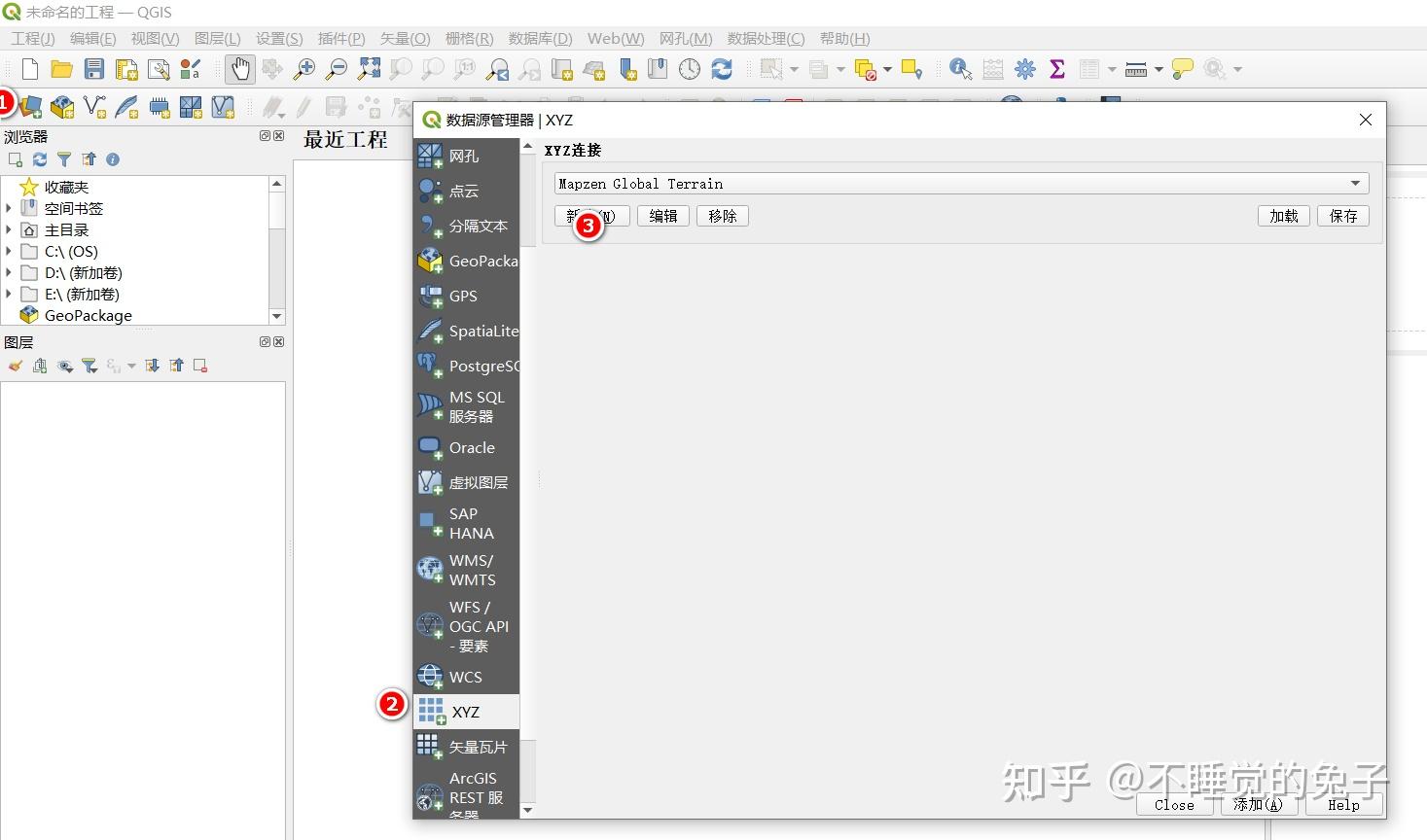This screenshot has height=840, width=1427.
Task: Open the dropdown arrow beside the measure ruler
Action: (x=1159, y=70)
